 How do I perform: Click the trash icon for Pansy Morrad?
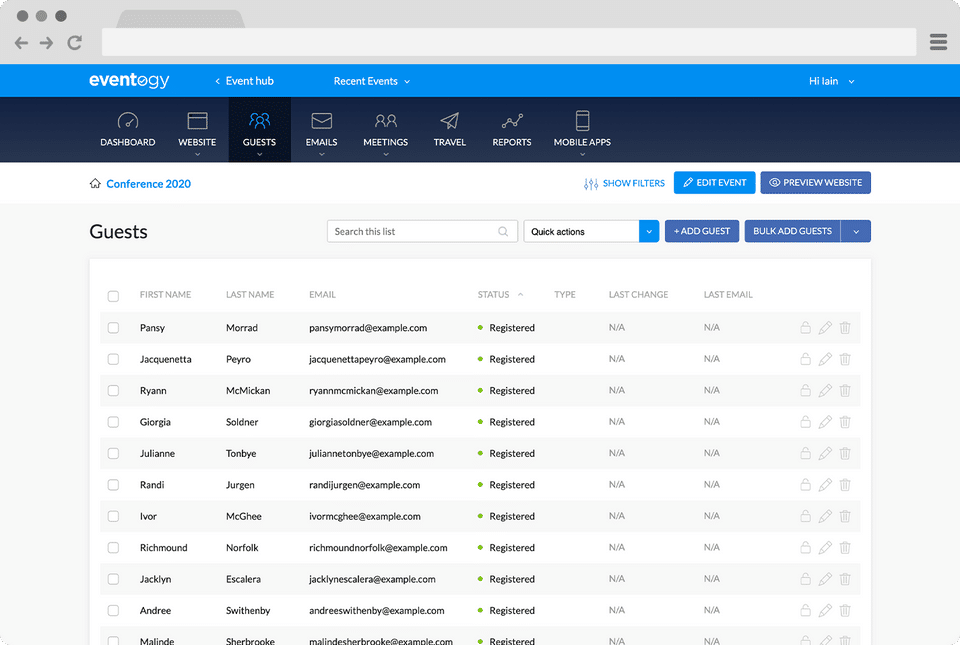pos(845,327)
